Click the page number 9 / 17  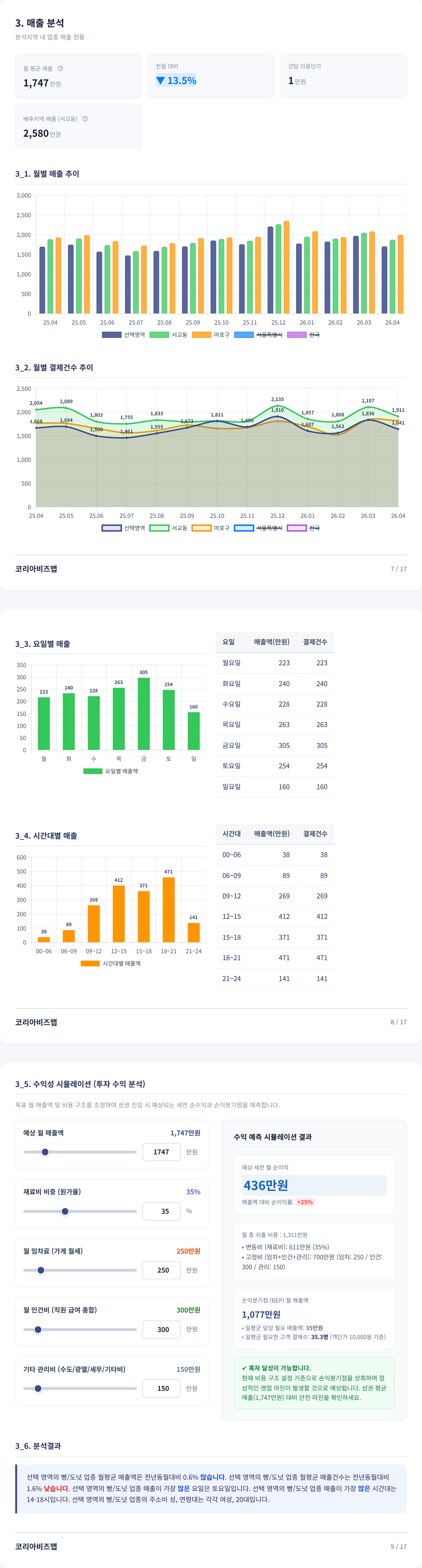pyautogui.click(x=398, y=1546)
